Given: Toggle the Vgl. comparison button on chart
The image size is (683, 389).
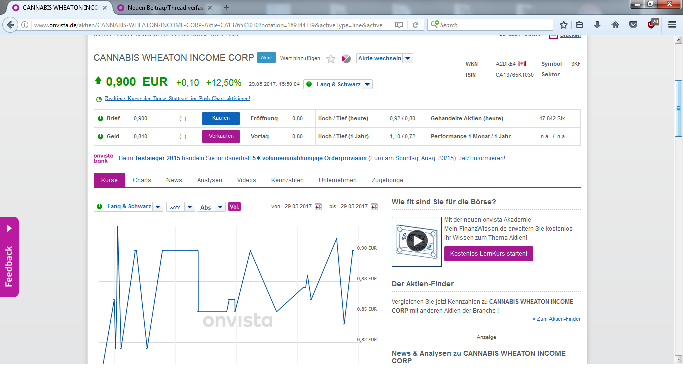Looking at the screenshot, I should [234, 206].
